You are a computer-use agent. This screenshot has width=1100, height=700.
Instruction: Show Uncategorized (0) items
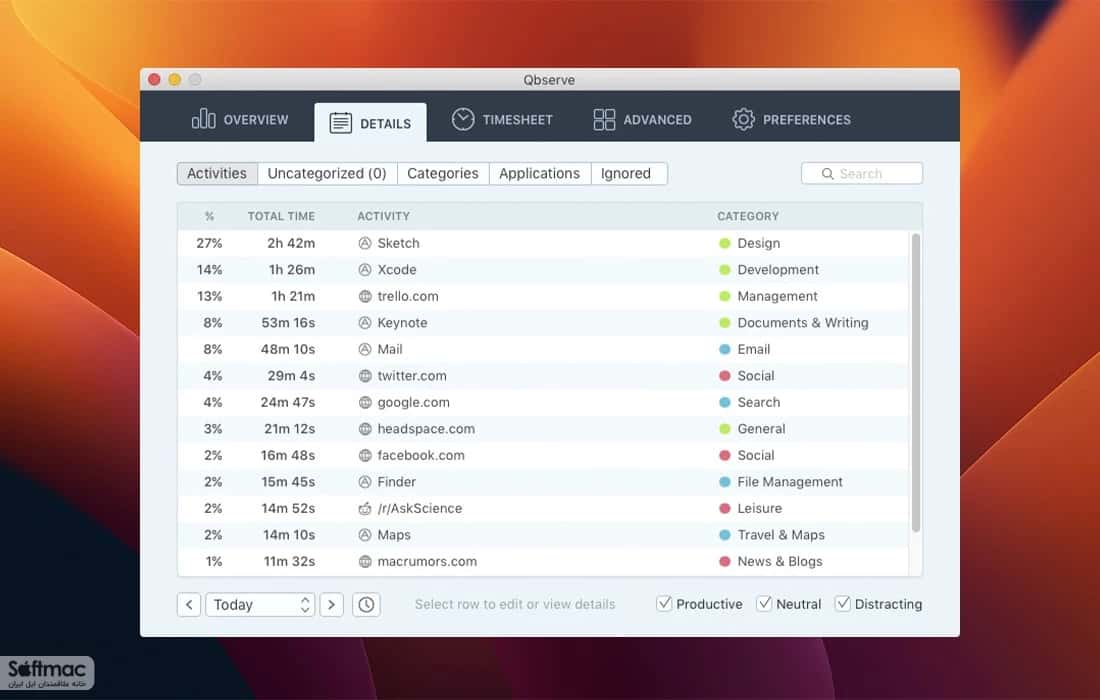click(x=327, y=173)
